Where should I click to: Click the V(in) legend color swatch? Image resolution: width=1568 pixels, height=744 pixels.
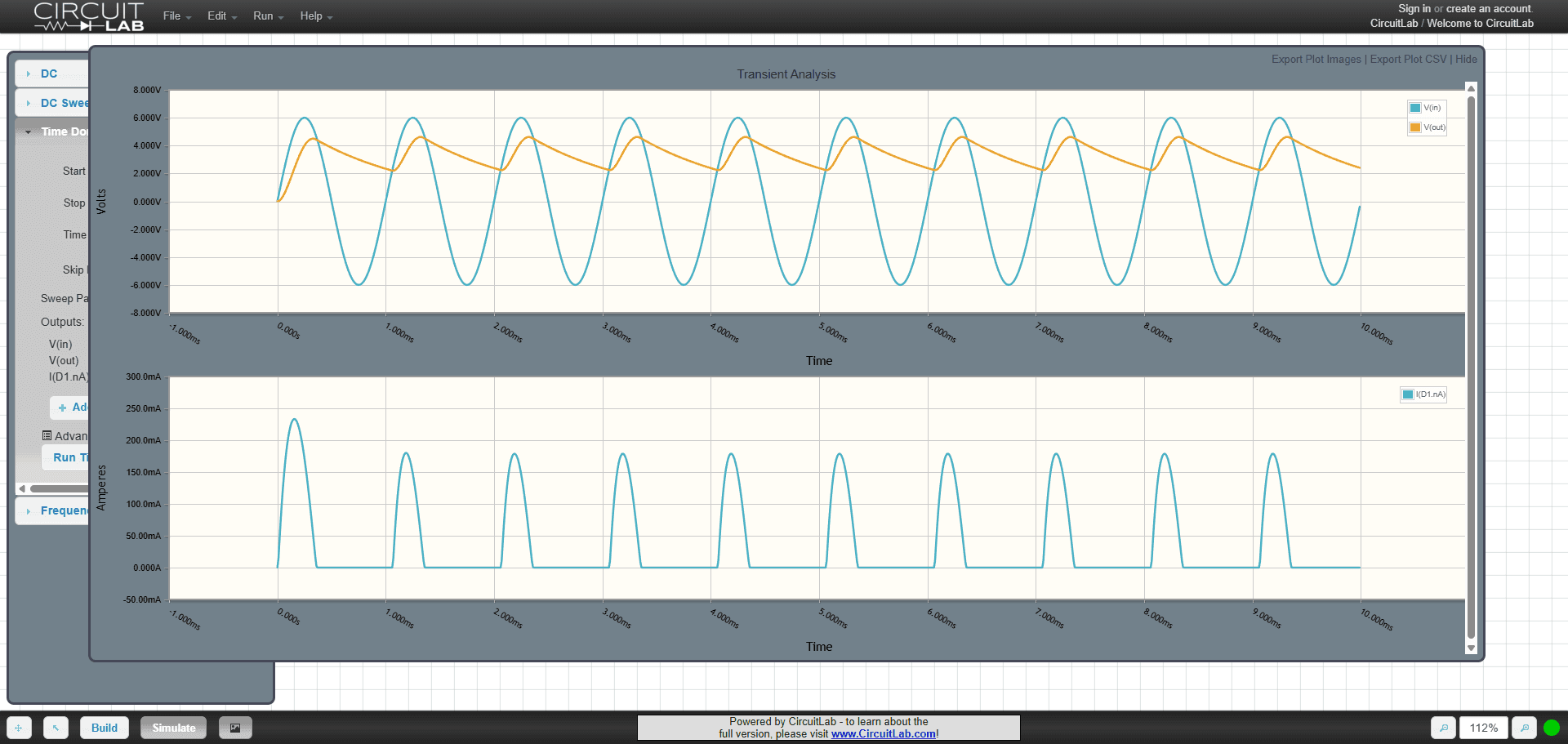[1415, 108]
